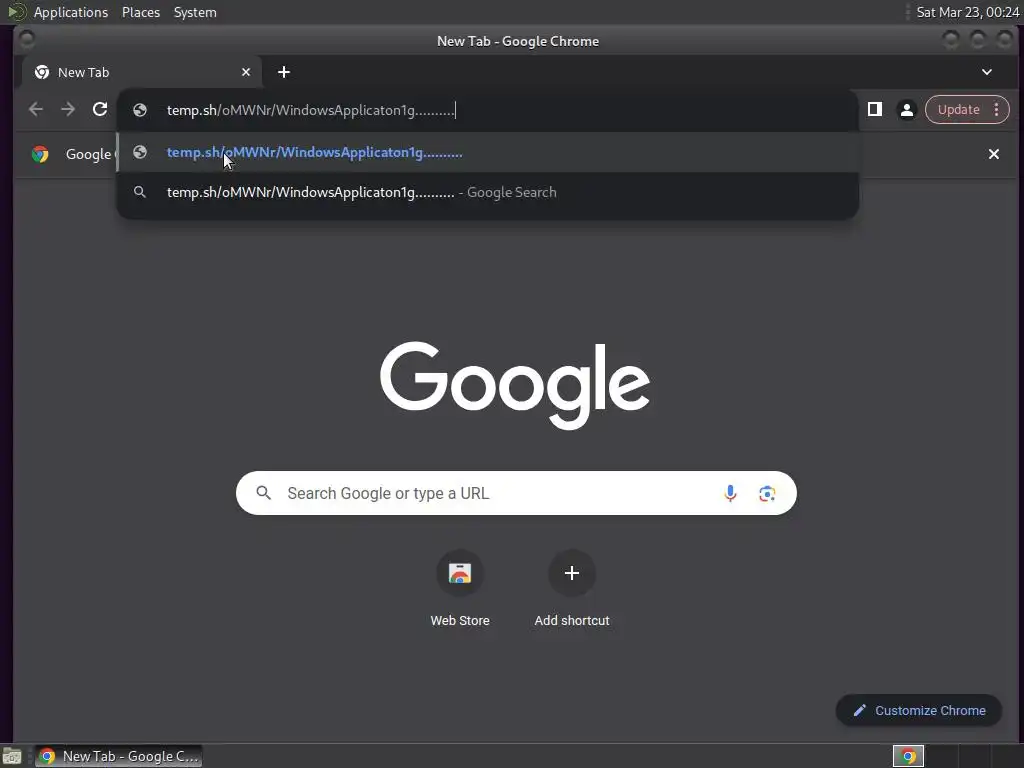Screen dimensions: 1024x768
Task: Open the Web Store shortcut
Action: point(460,590)
